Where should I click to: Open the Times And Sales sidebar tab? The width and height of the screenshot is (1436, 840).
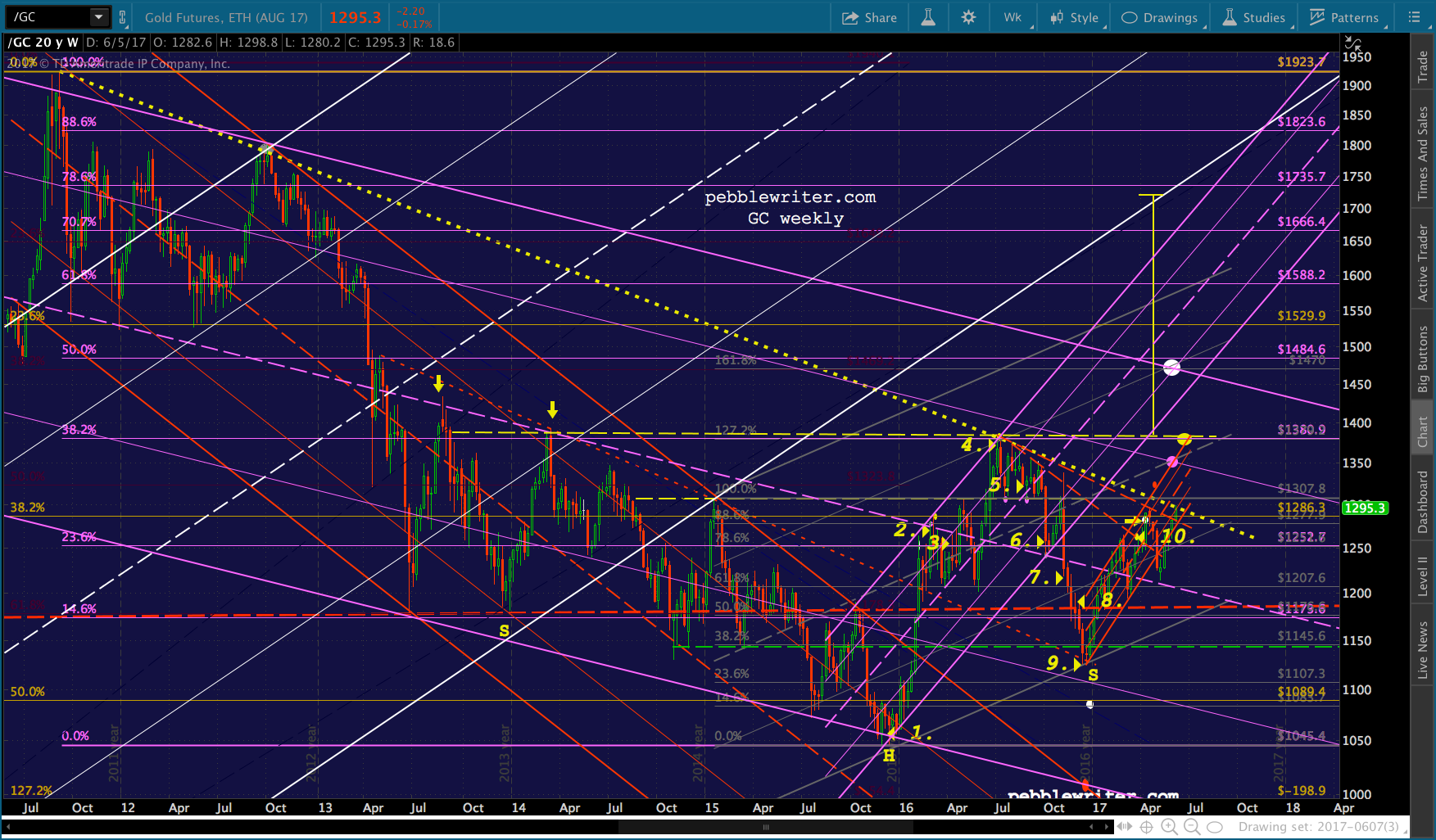coord(1423,154)
